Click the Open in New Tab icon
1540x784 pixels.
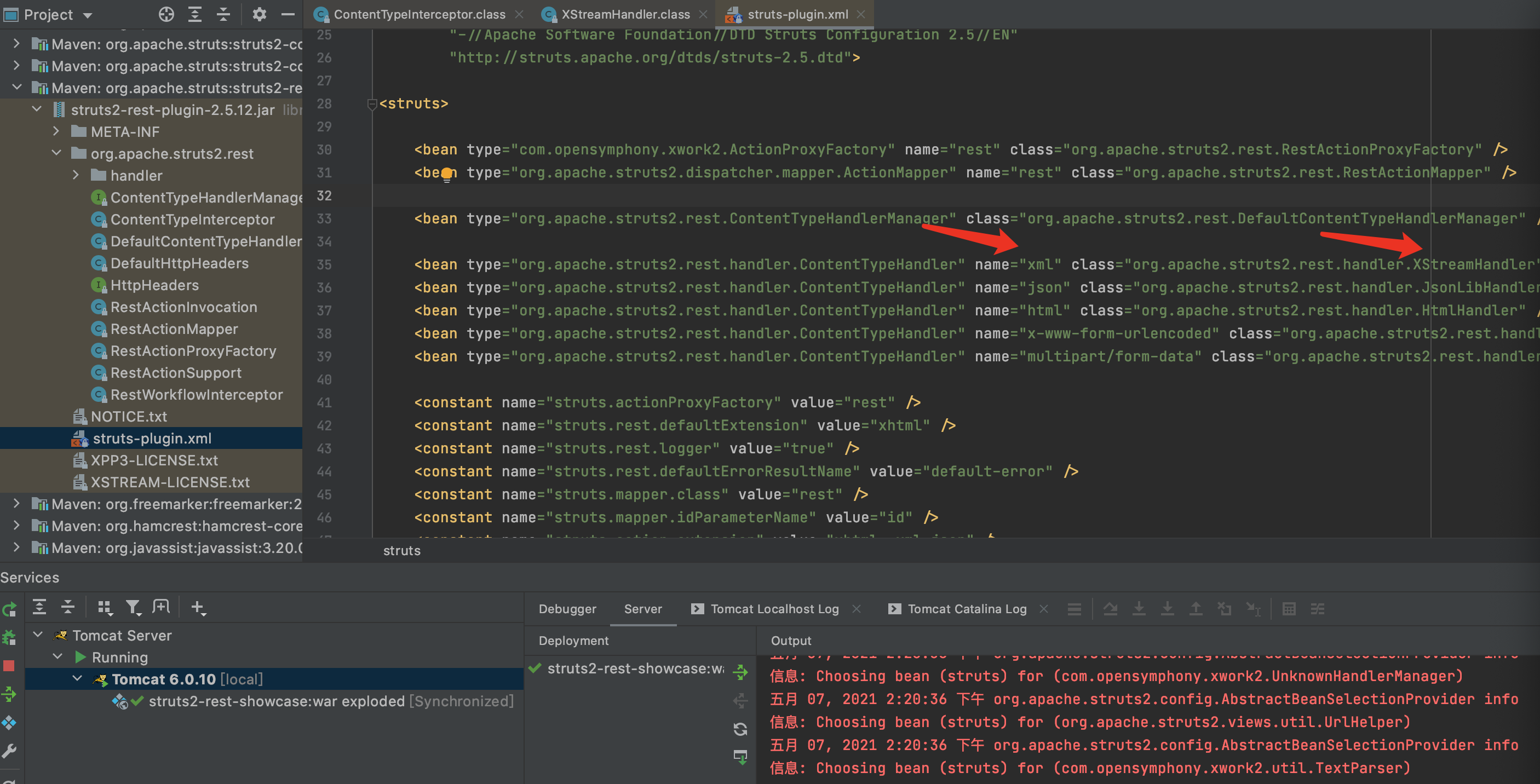[x=161, y=608]
